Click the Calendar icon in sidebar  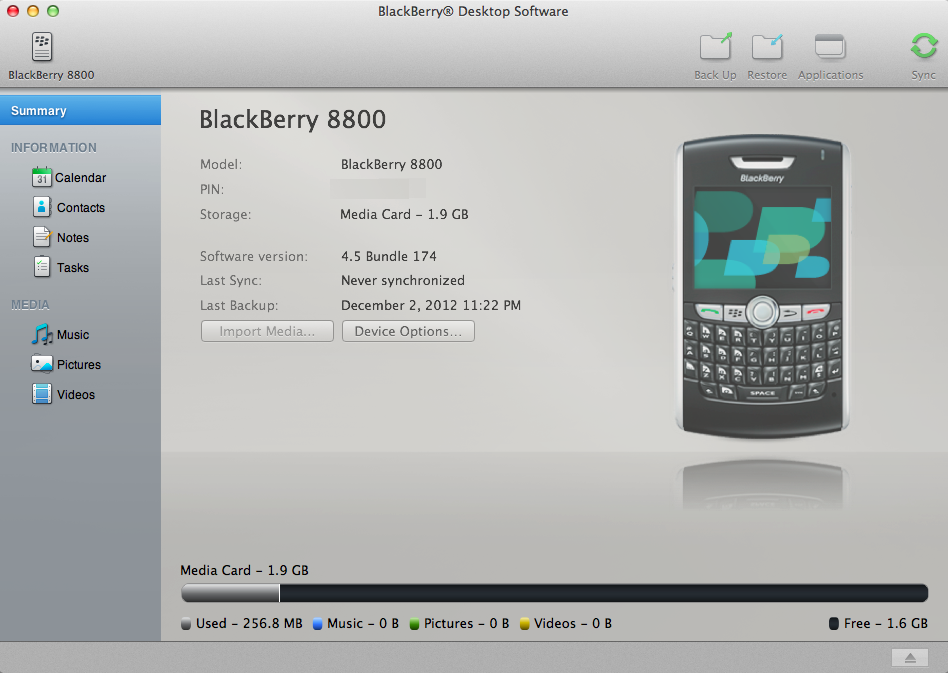42,177
